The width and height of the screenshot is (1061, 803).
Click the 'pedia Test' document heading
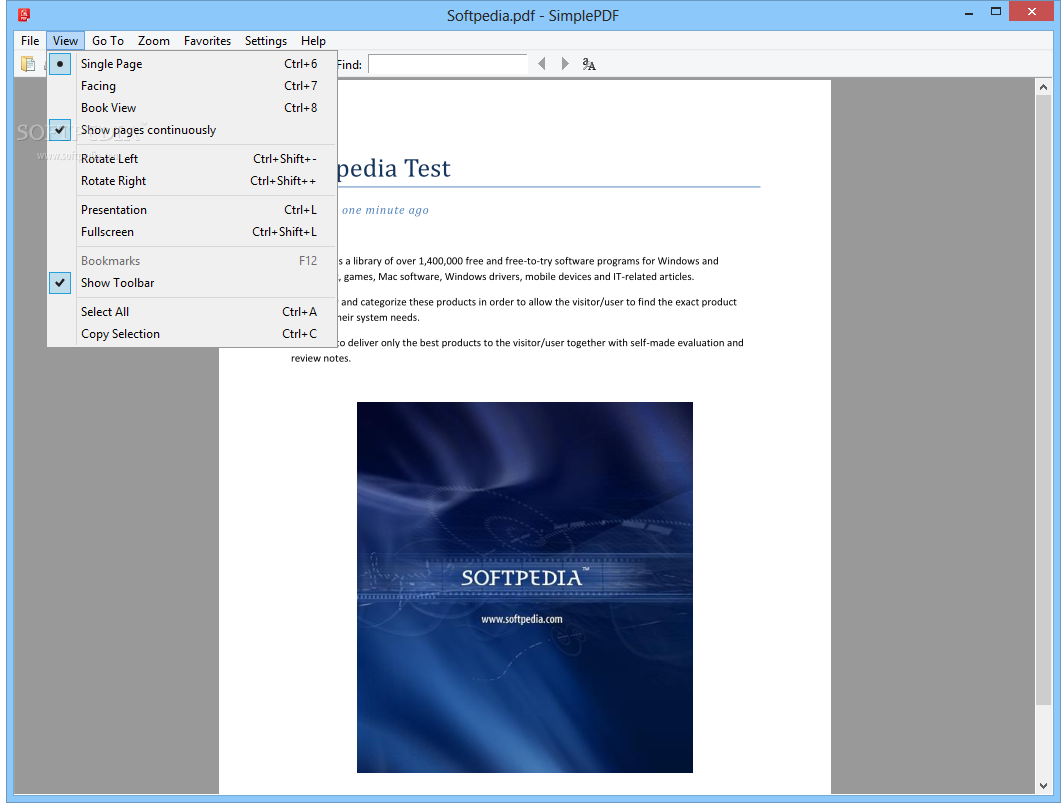[x=393, y=168]
